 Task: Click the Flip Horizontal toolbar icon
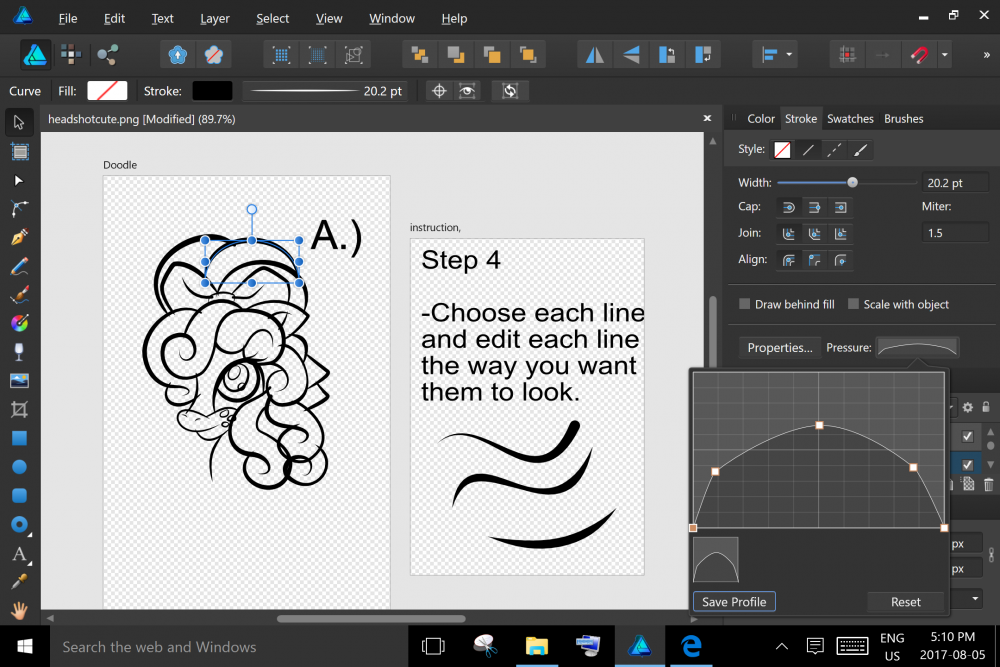(x=594, y=54)
